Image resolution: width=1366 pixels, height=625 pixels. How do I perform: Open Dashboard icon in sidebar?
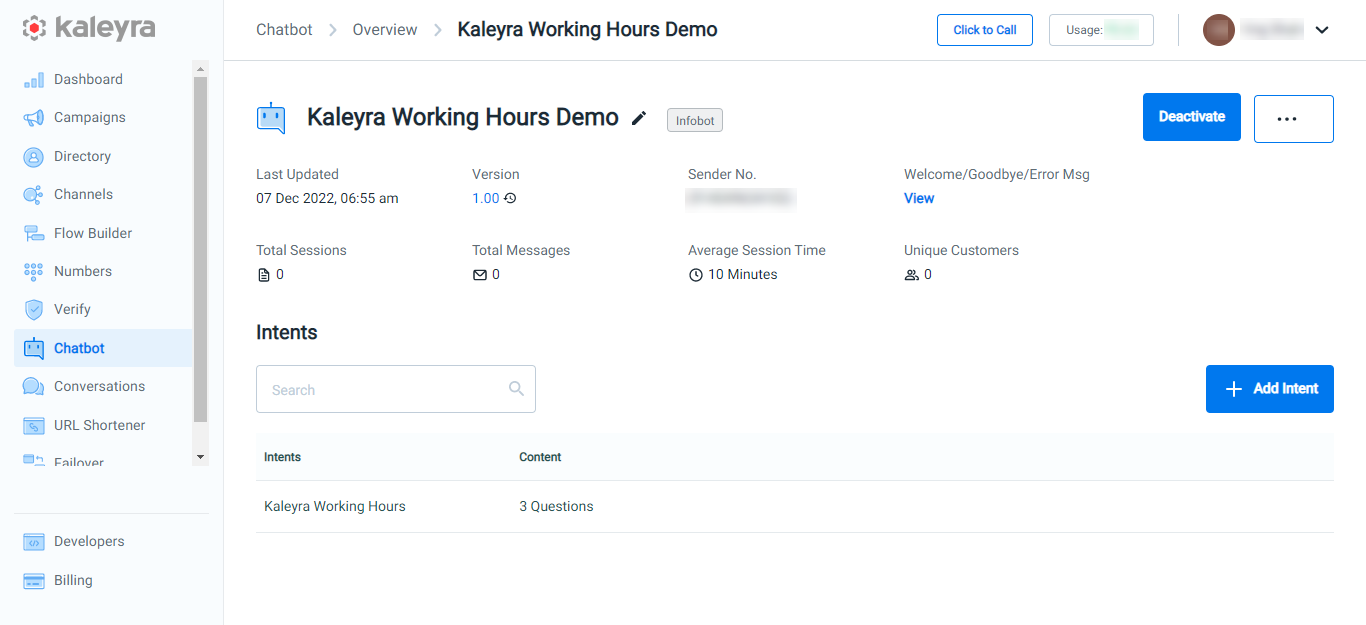click(x=34, y=80)
